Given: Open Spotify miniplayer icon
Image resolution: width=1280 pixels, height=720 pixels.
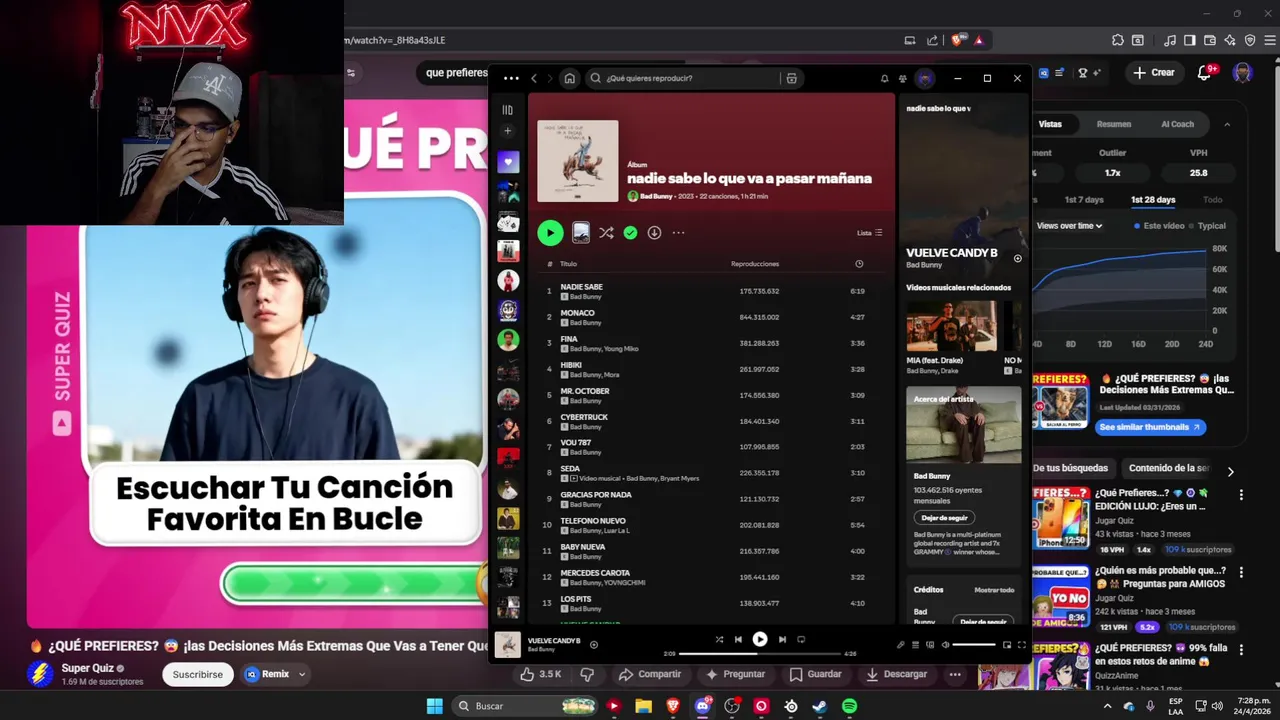Looking at the screenshot, I should [1007, 645].
